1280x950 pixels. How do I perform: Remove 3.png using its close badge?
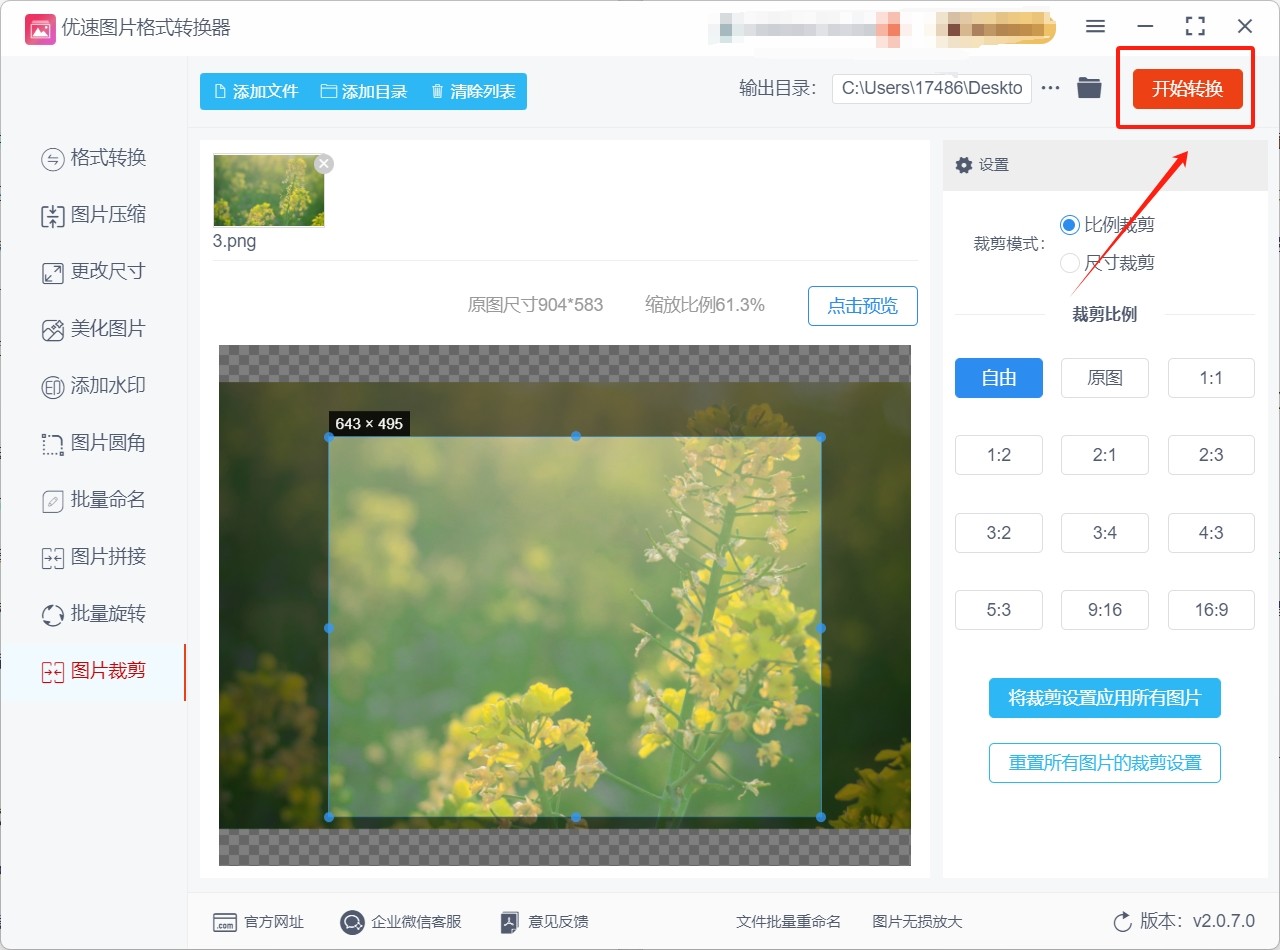323,164
